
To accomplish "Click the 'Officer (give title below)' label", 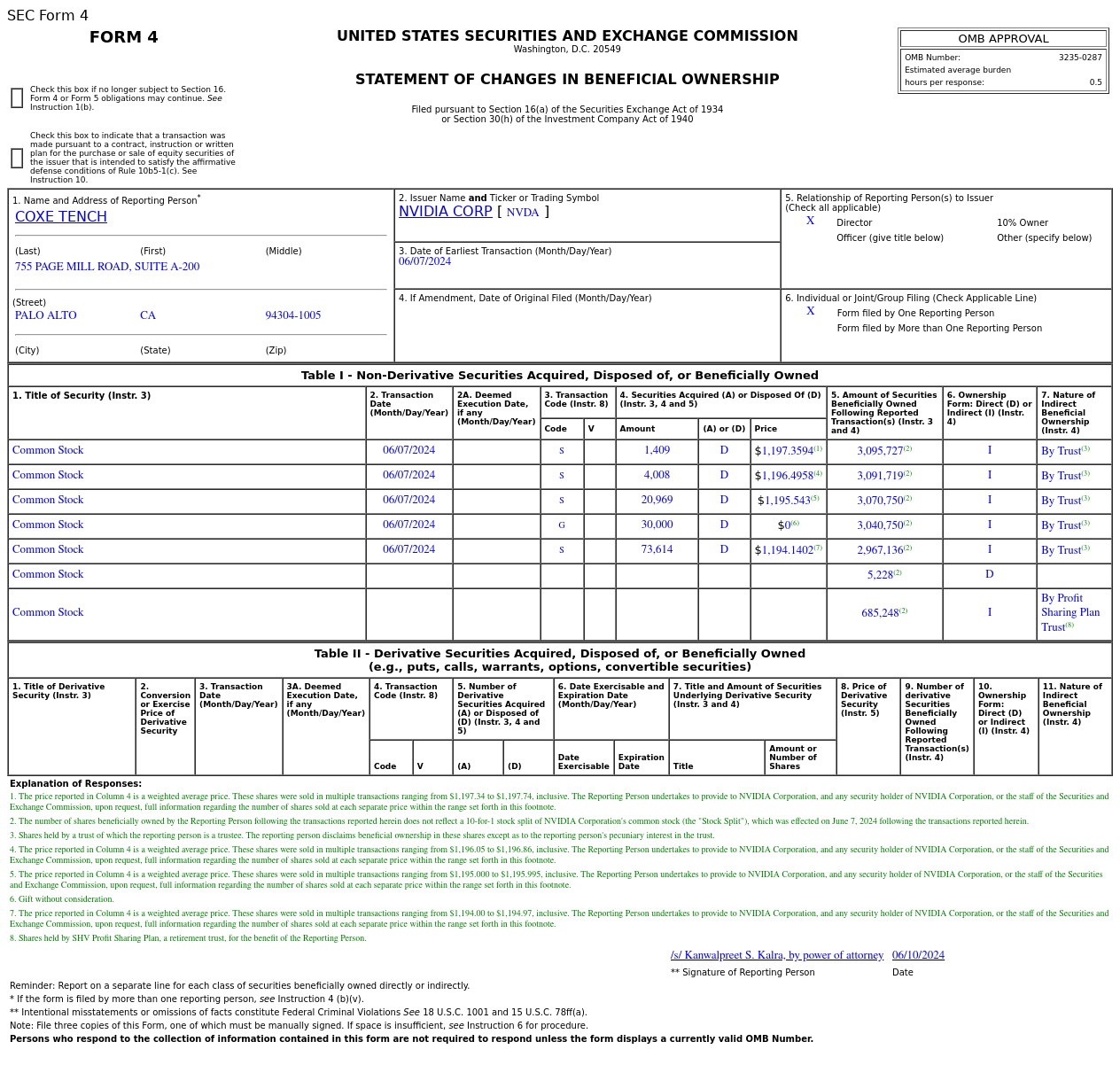I will 890,238.
